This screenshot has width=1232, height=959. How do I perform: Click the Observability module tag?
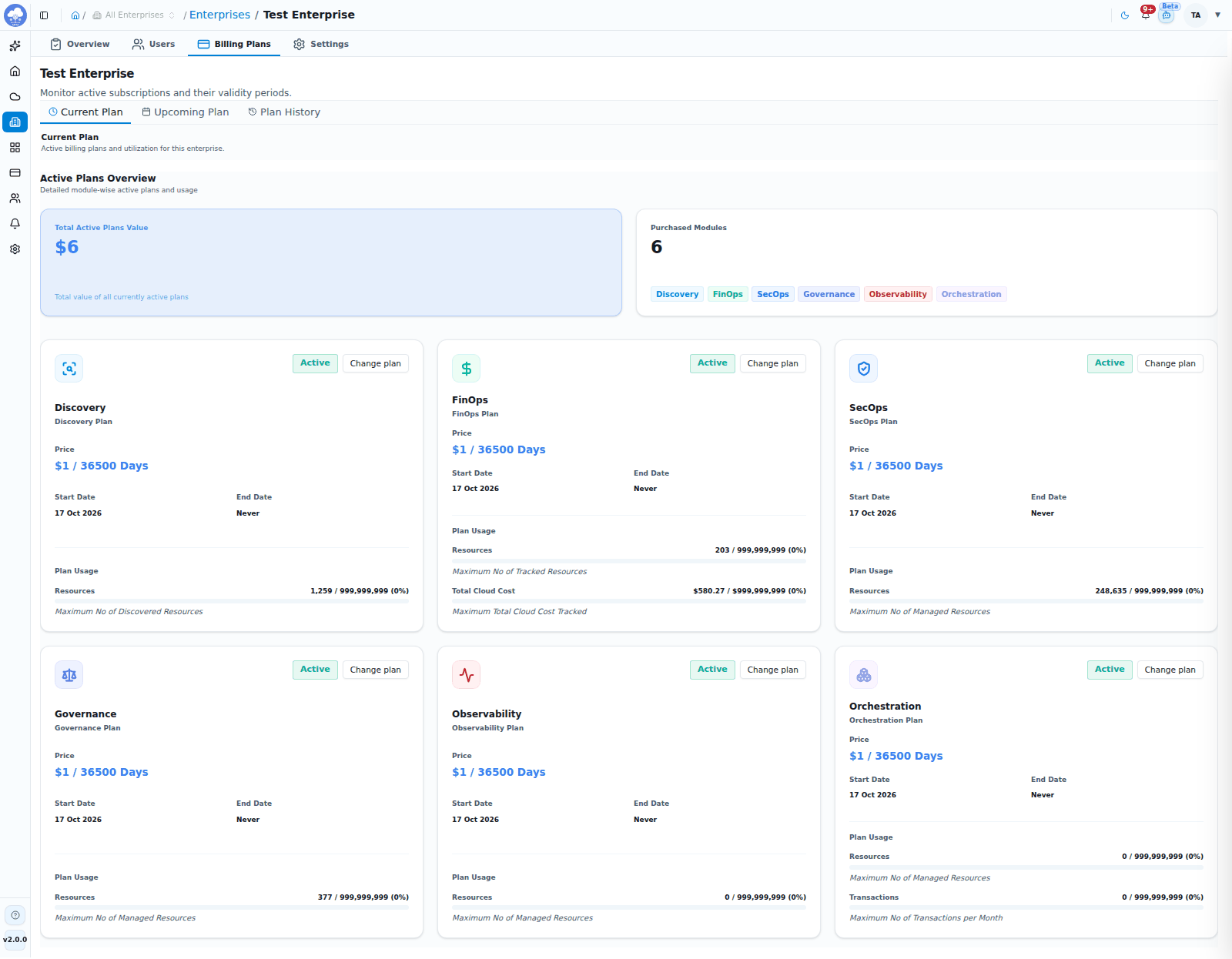[898, 294]
